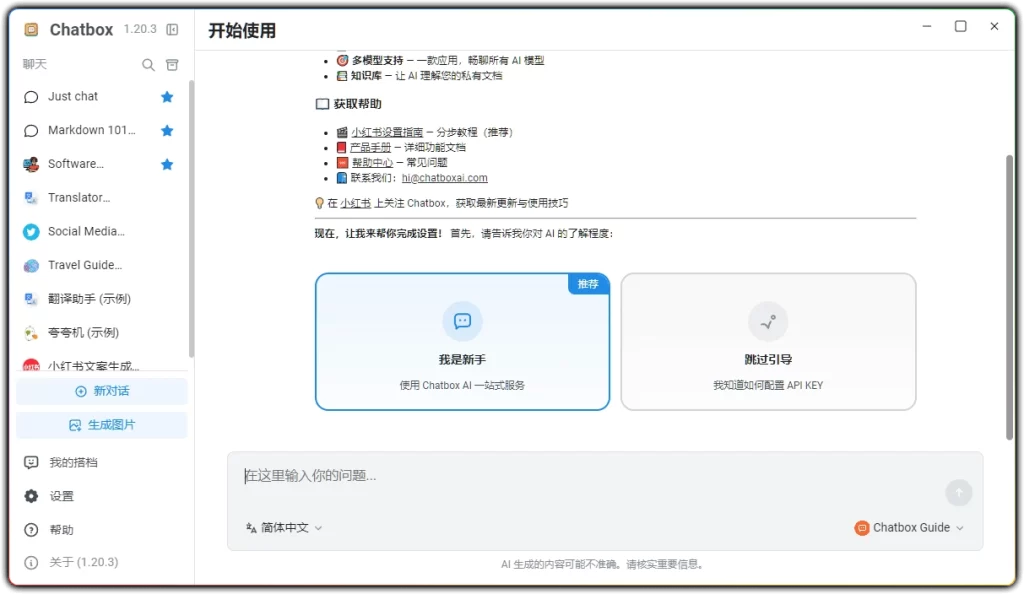Start a new chat with 新对话
This screenshot has height=594, width=1024.
click(102, 391)
